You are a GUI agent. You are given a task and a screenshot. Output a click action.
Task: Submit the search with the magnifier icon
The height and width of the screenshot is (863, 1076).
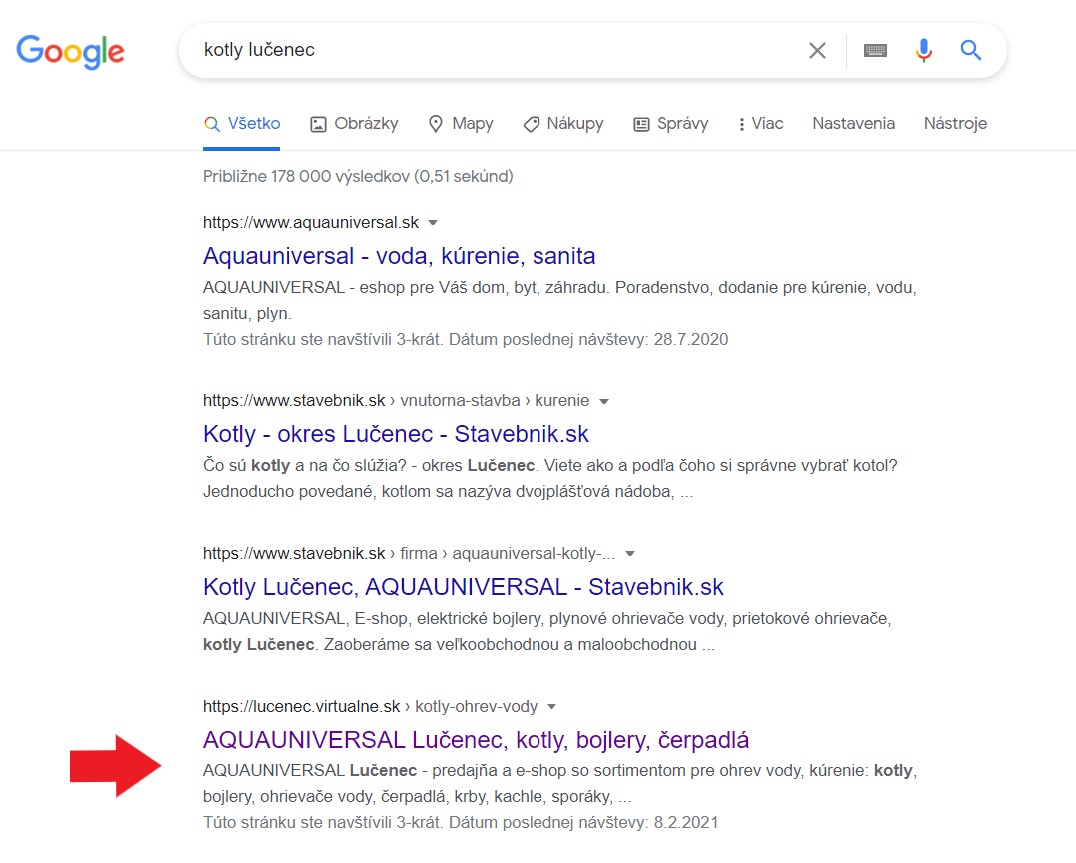point(970,50)
